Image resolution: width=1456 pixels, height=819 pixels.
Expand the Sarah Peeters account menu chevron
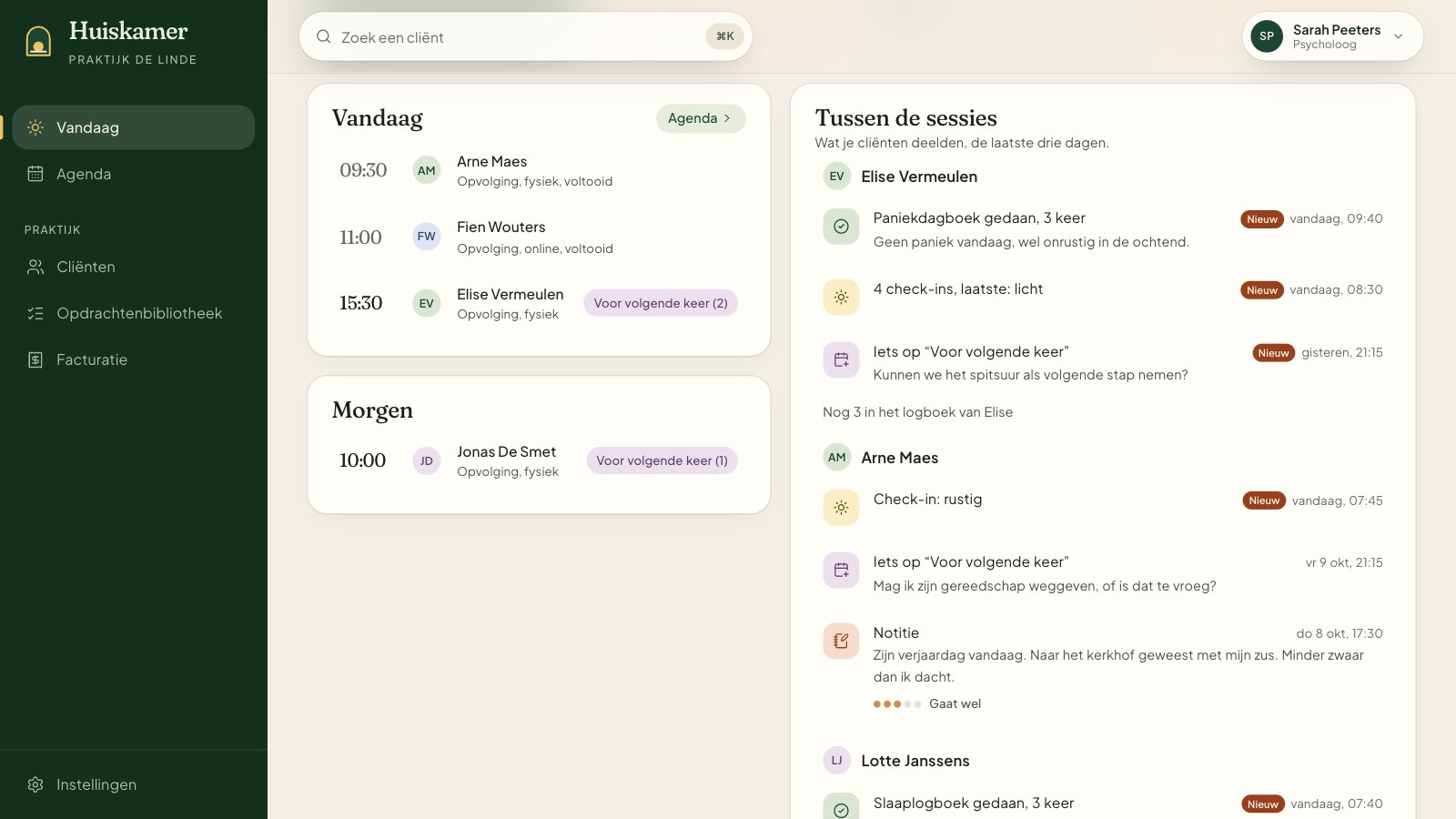tap(1399, 36)
